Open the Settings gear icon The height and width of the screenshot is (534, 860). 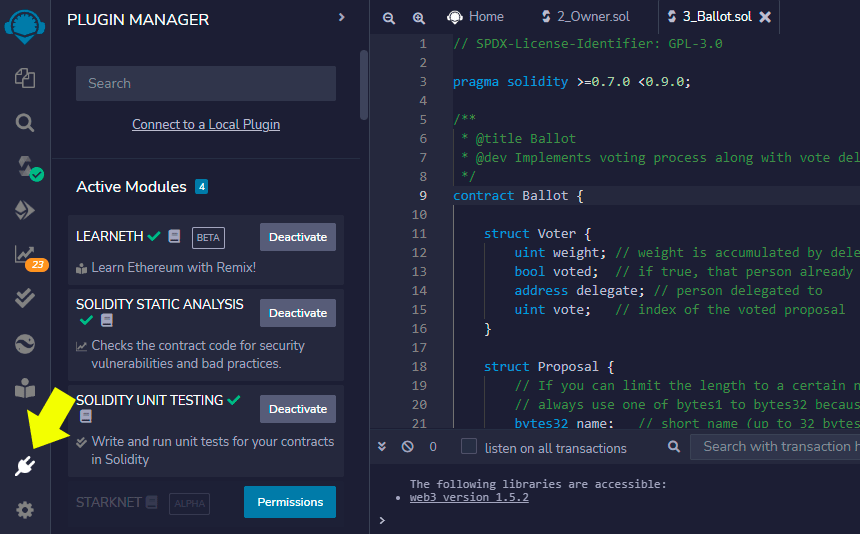(x=25, y=510)
